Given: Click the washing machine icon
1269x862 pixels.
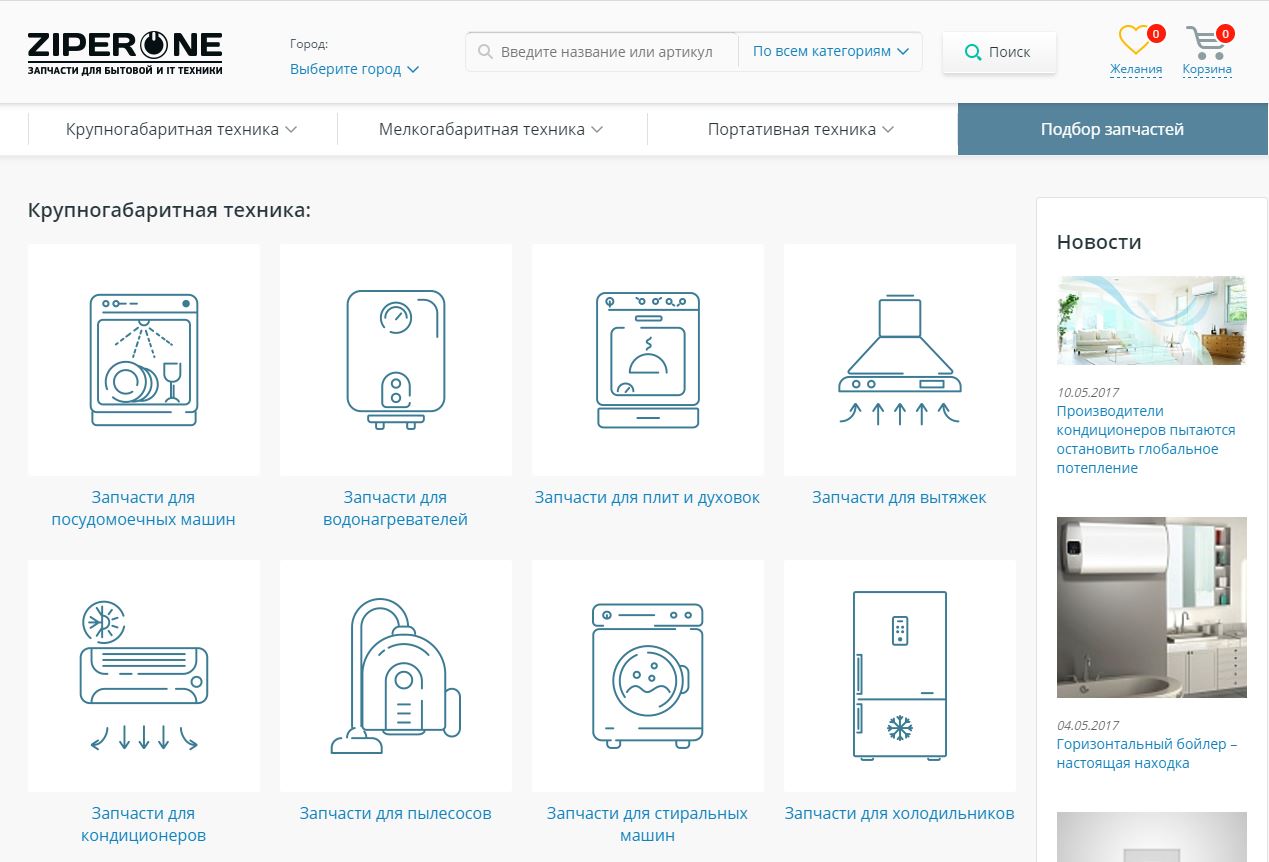Looking at the screenshot, I should click(647, 676).
